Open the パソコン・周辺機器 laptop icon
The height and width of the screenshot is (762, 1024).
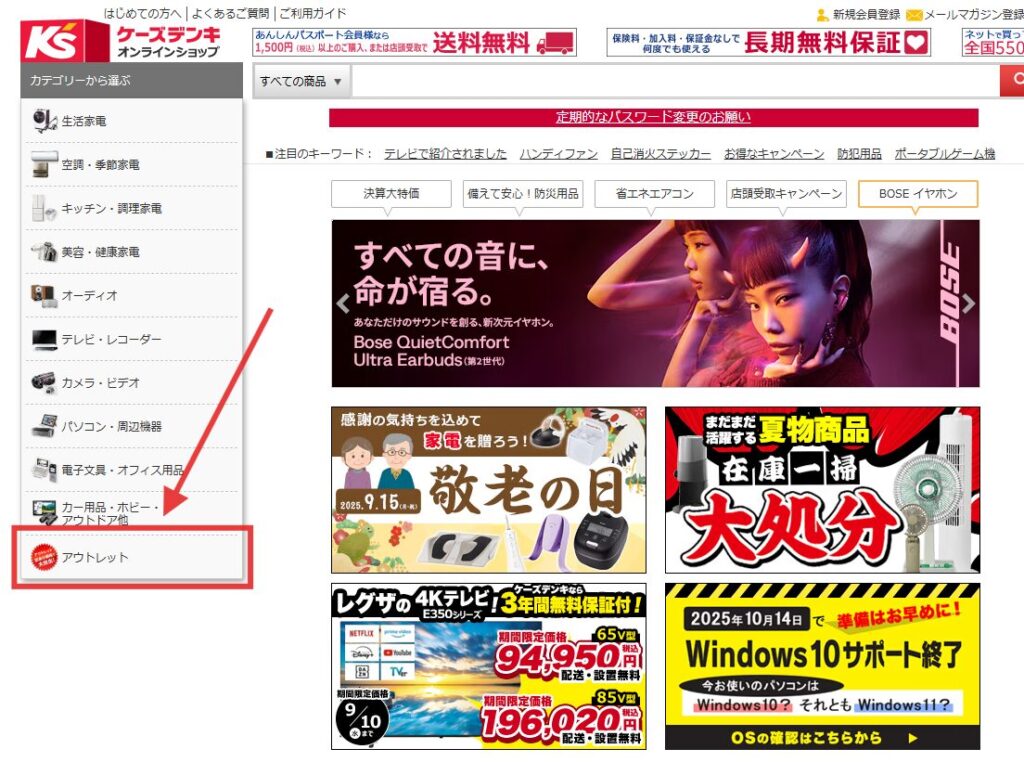point(44,426)
